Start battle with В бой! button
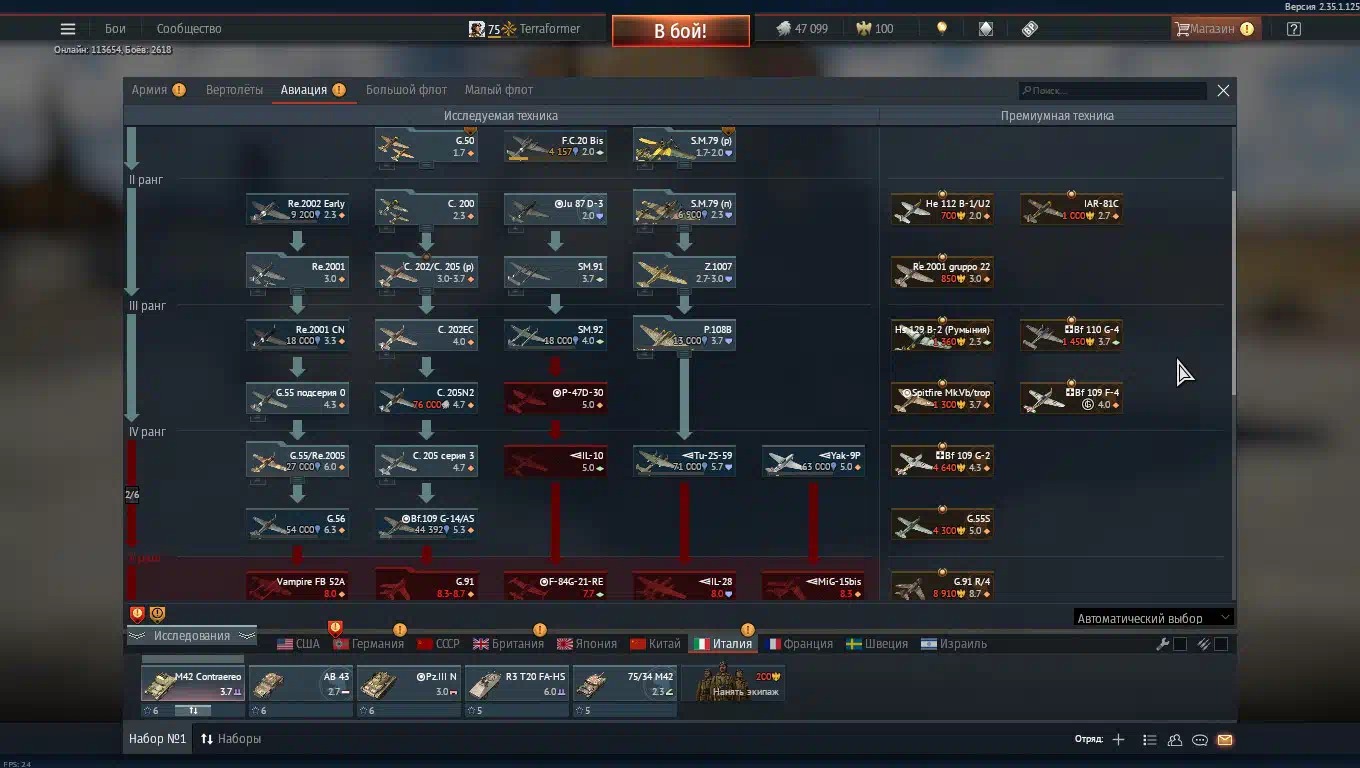This screenshot has width=1360, height=768. tap(681, 31)
